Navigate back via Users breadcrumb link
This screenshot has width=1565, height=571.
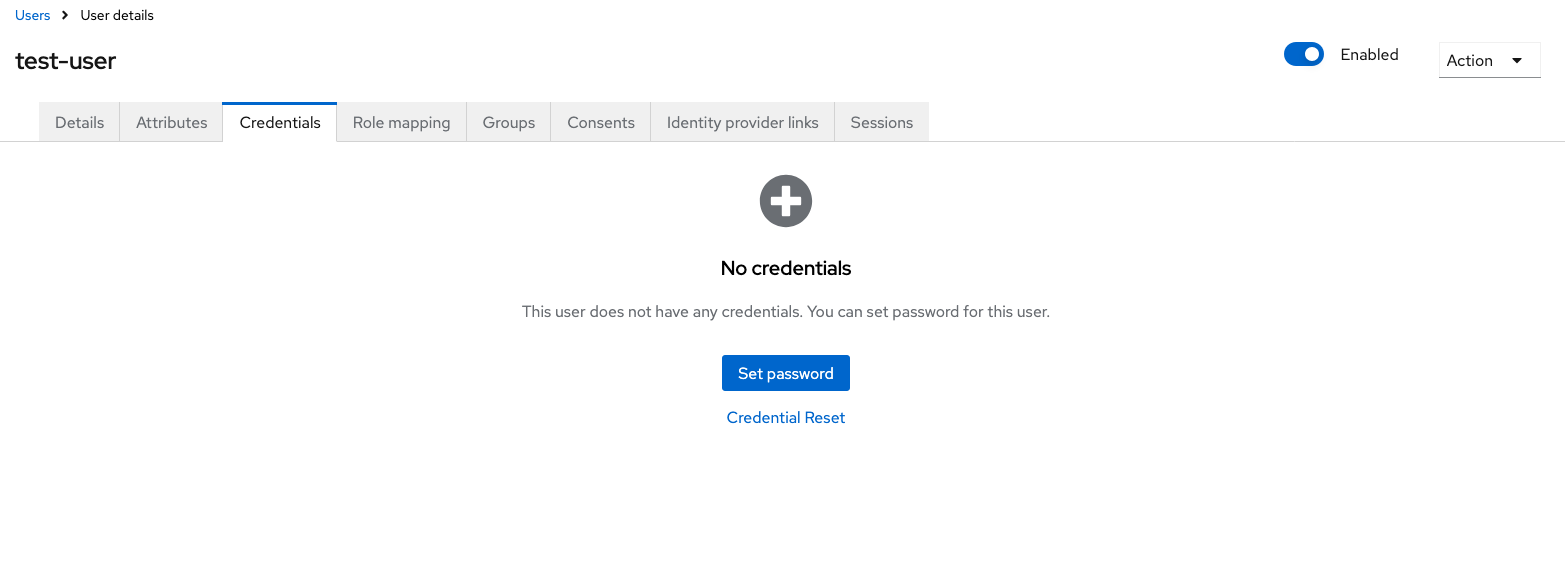pyautogui.click(x=33, y=16)
